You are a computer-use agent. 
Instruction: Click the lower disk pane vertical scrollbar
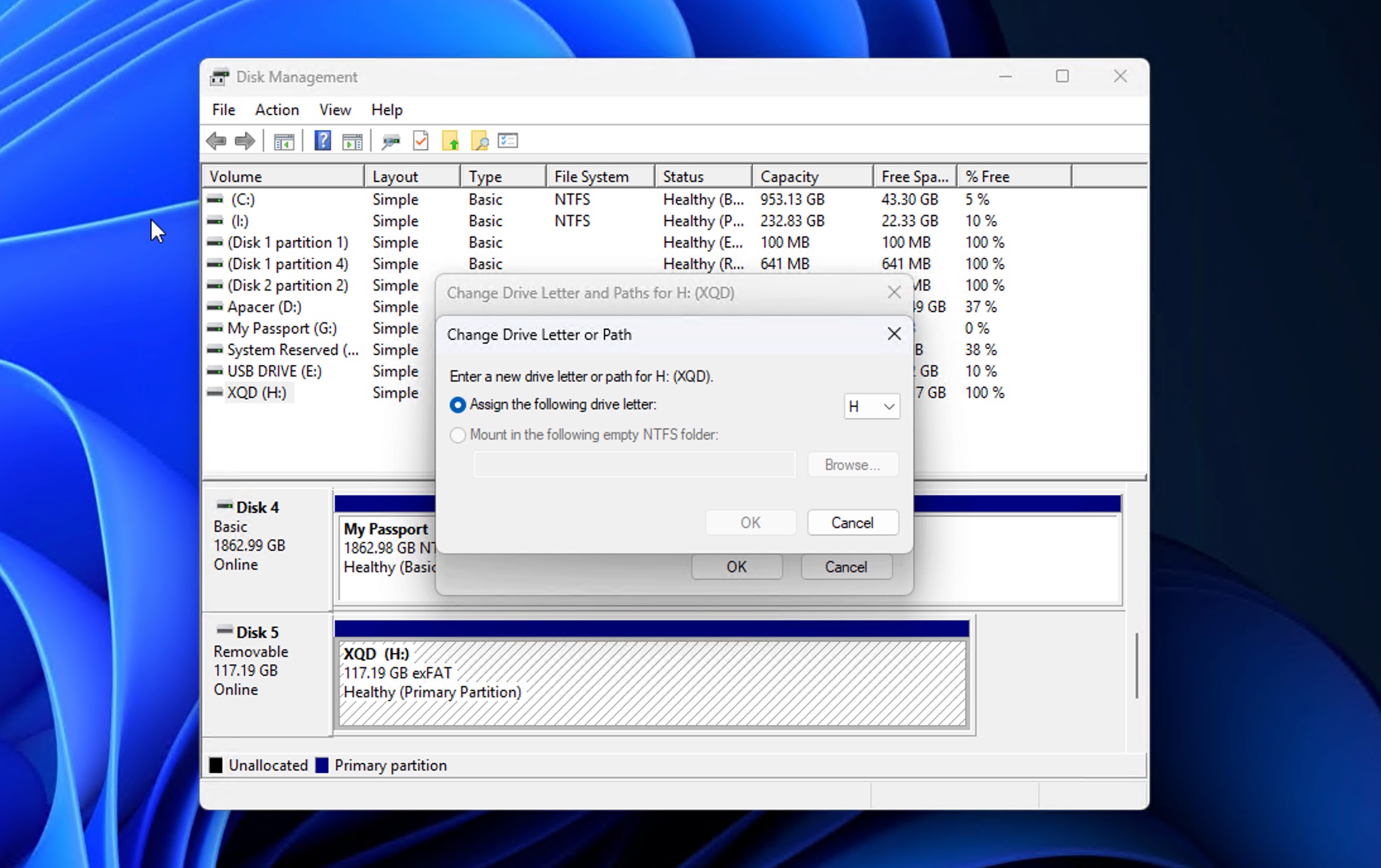1137,666
